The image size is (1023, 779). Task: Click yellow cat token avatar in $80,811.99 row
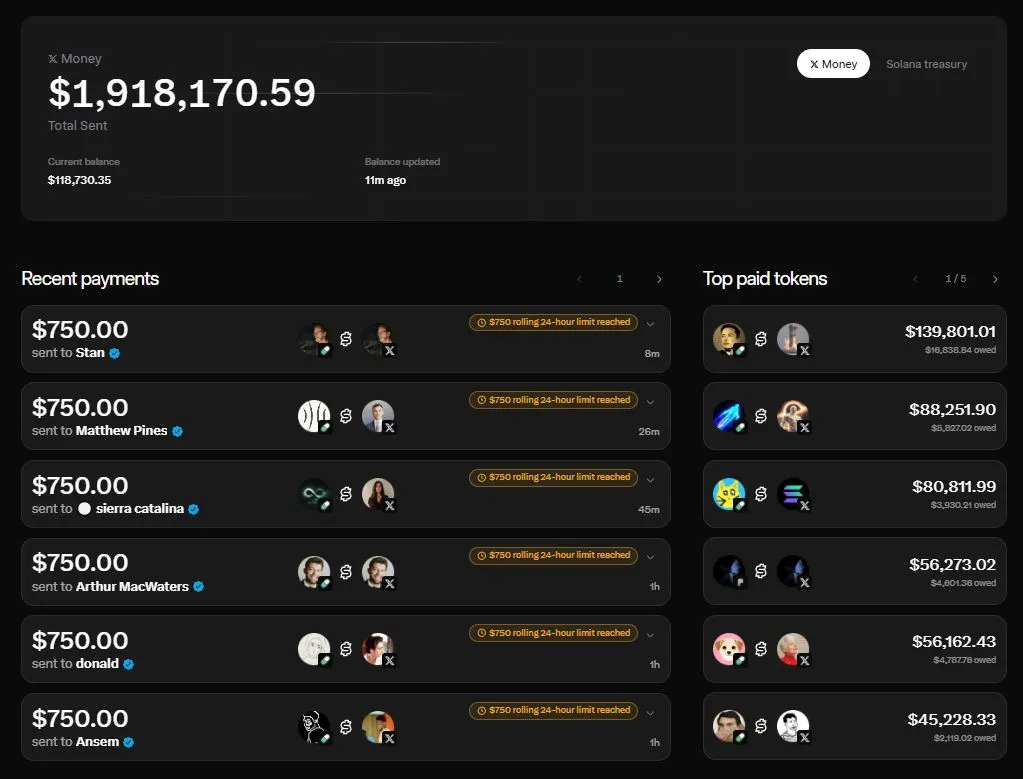click(729, 494)
